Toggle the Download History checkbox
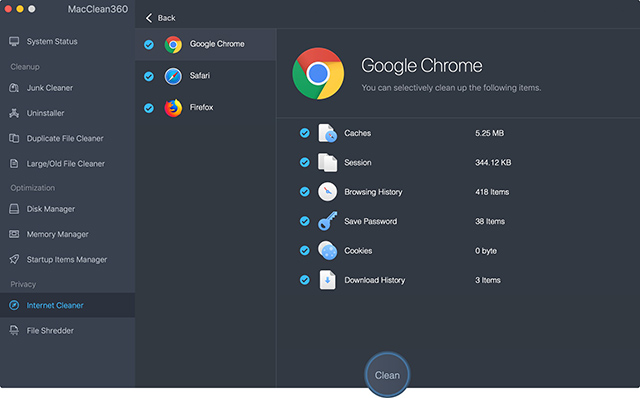The height and width of the screenshot is (398, 640). point(304,280)
